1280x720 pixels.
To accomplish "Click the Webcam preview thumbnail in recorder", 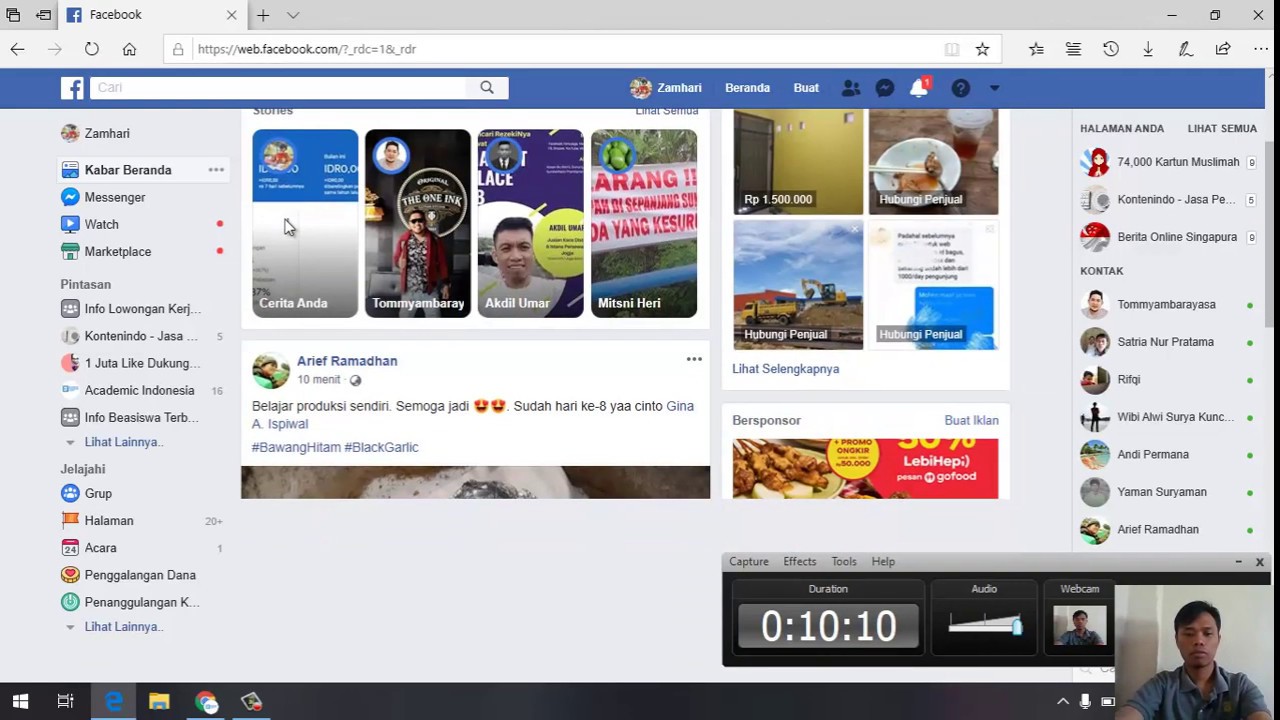I will (1080, 625).
